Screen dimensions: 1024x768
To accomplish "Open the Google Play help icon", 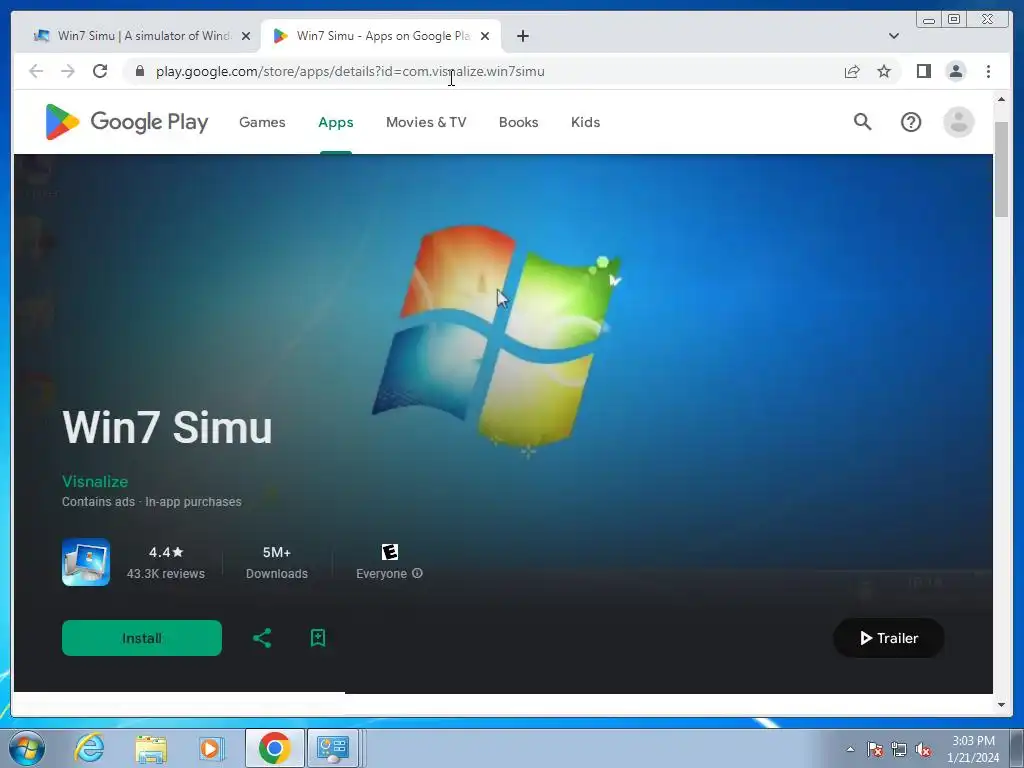I will (x=910, y=122).
